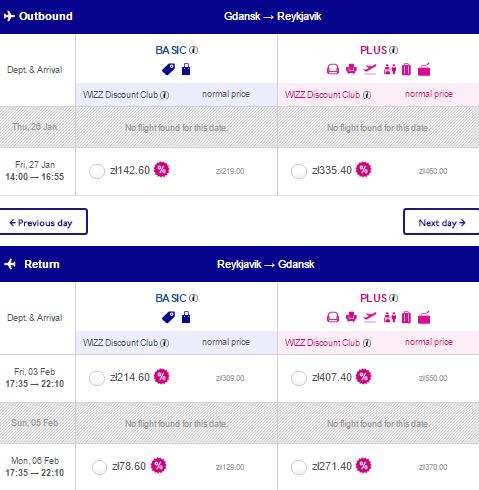Click the plane takeoff icon under return PLUS
Viewport: 479px width, 490px height.
pyautogui.click(x=370, y=317)
